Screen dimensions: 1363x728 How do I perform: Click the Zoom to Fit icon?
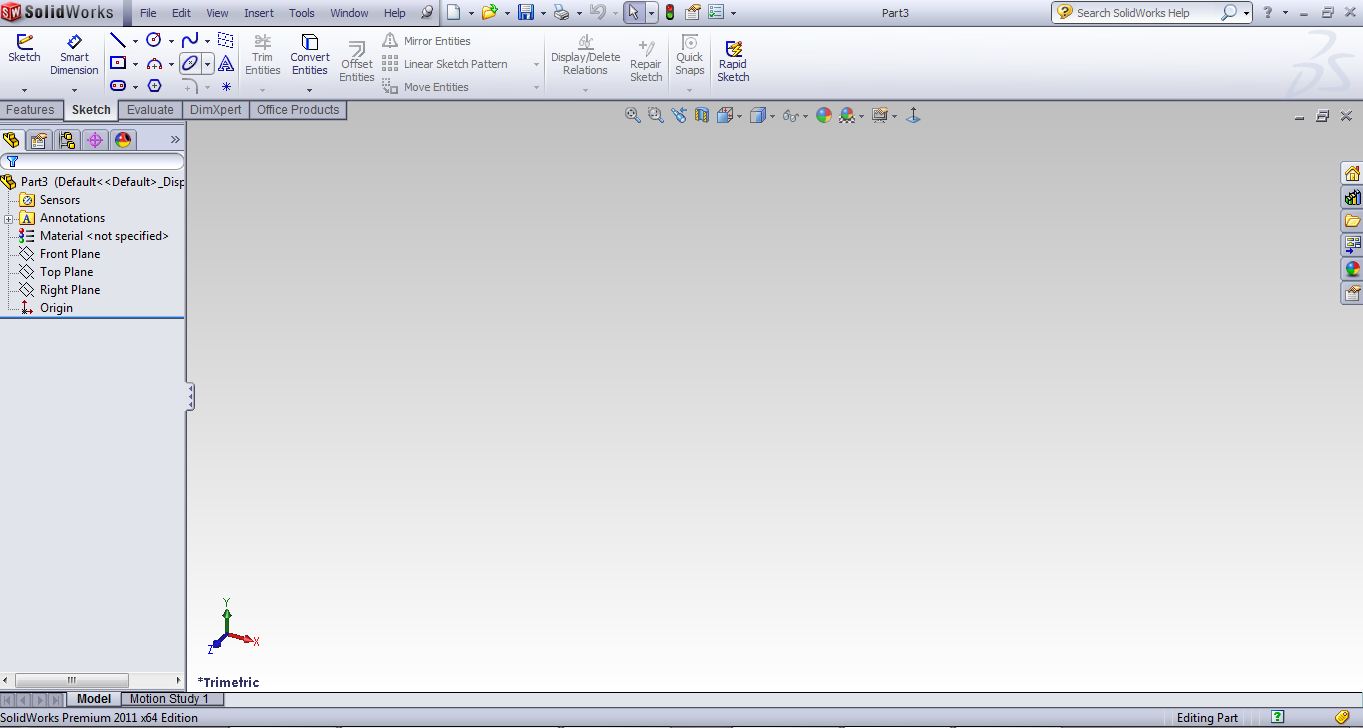[x=632, y=116]
